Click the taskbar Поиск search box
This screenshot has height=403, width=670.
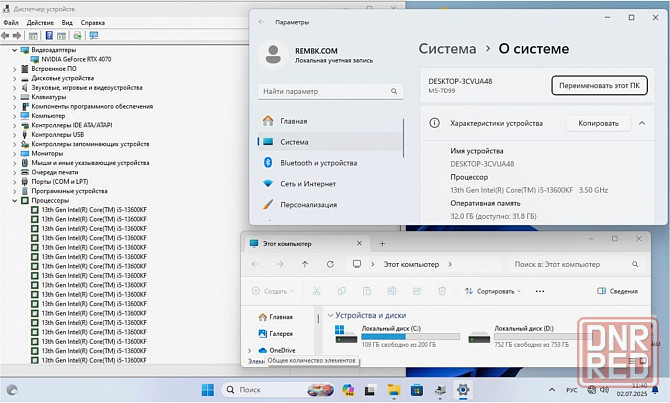coord(279,390)
